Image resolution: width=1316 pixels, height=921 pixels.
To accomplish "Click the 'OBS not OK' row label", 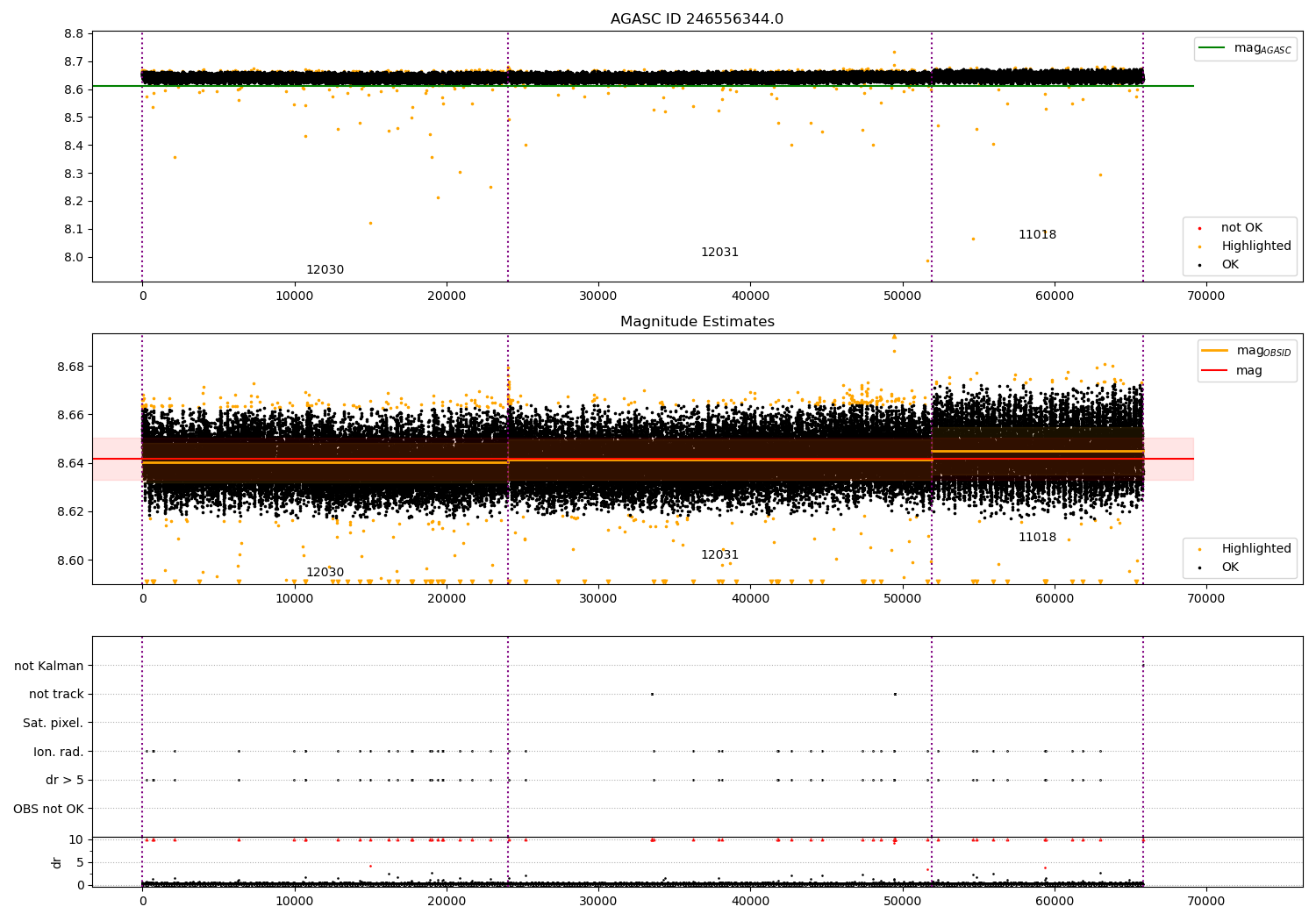I will click(x=49, y=809).
